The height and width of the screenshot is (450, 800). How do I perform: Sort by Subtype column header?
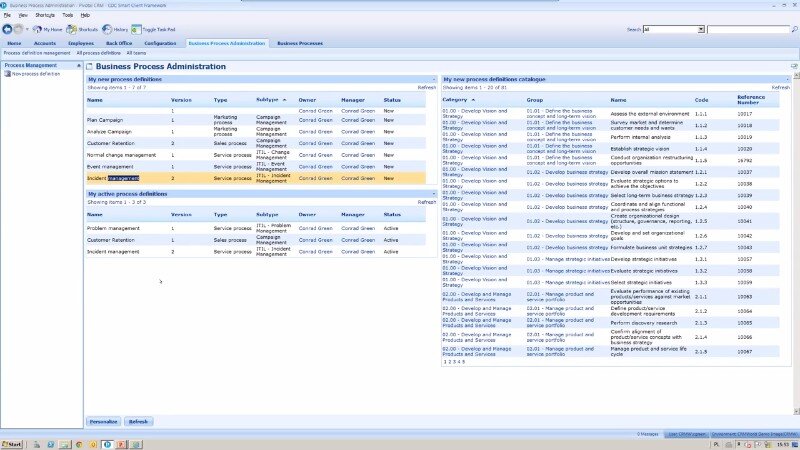coord(268,100)
